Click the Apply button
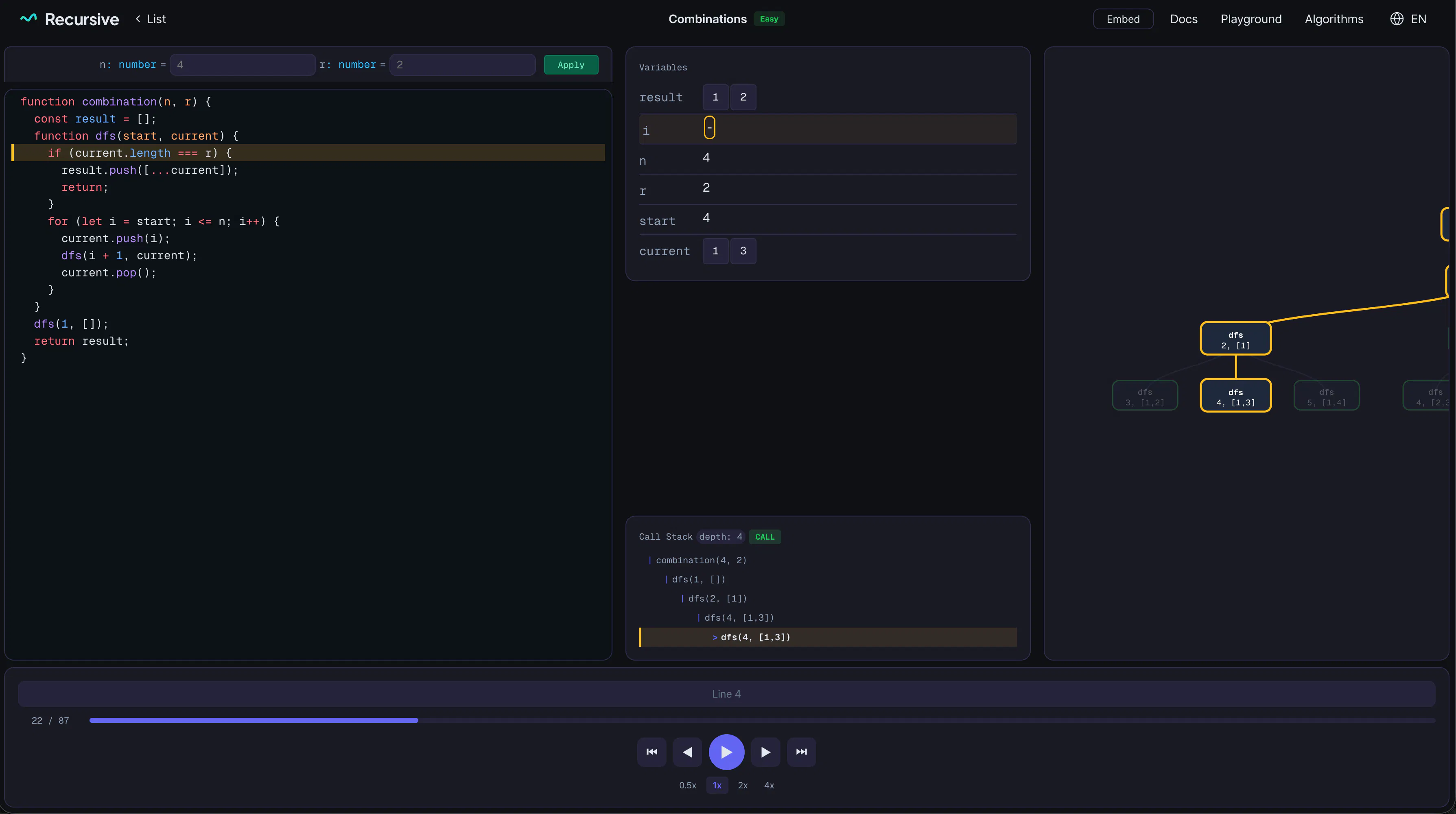 [x=571, y=64]
